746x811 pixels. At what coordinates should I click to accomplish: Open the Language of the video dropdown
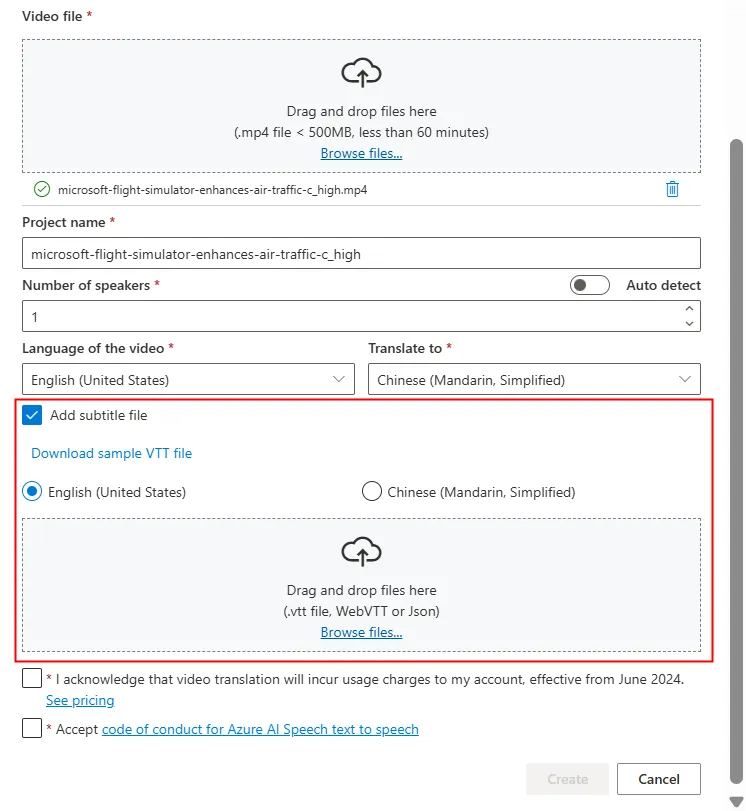188,379
